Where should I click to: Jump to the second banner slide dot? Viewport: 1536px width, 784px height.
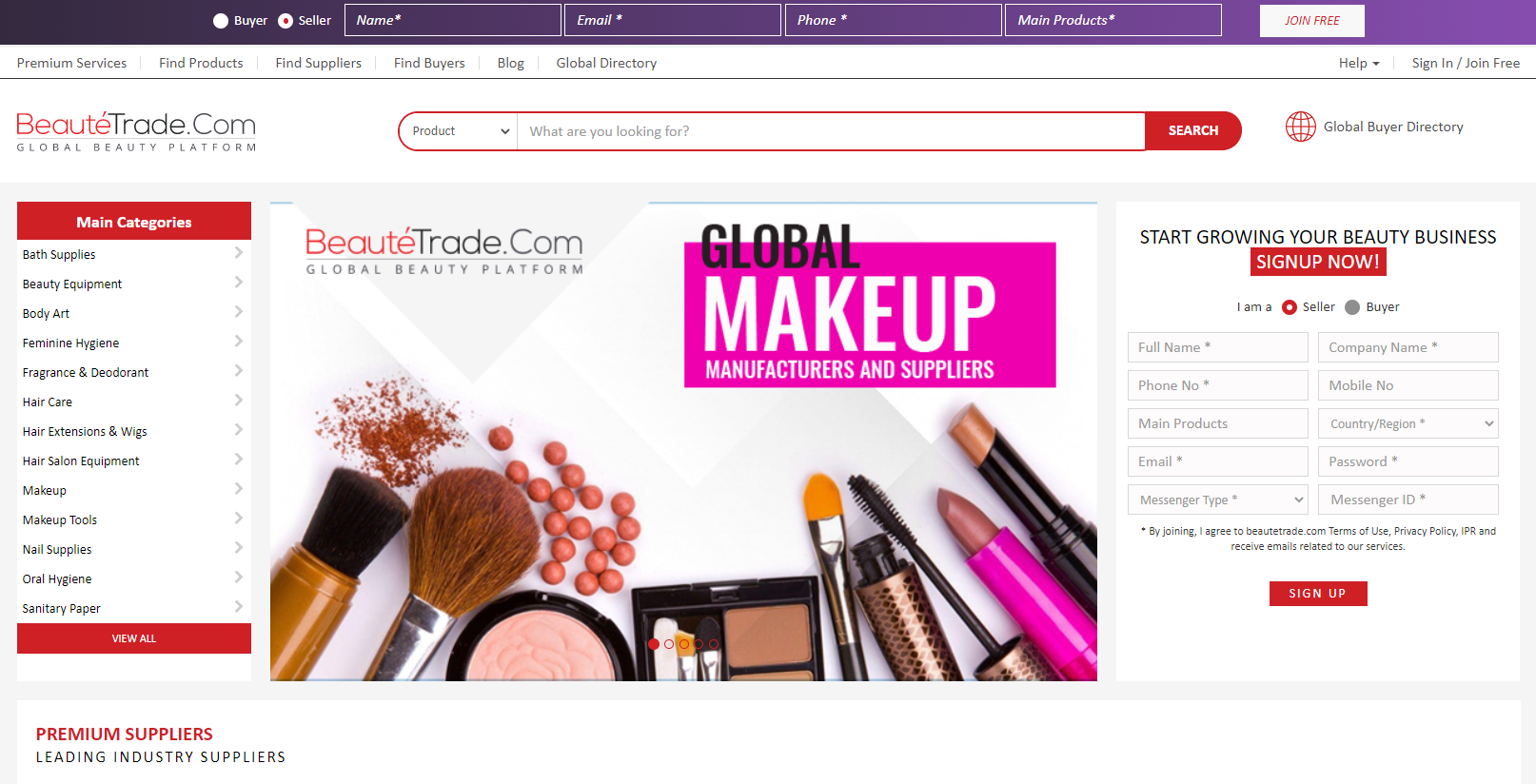[x=669, y=644]
